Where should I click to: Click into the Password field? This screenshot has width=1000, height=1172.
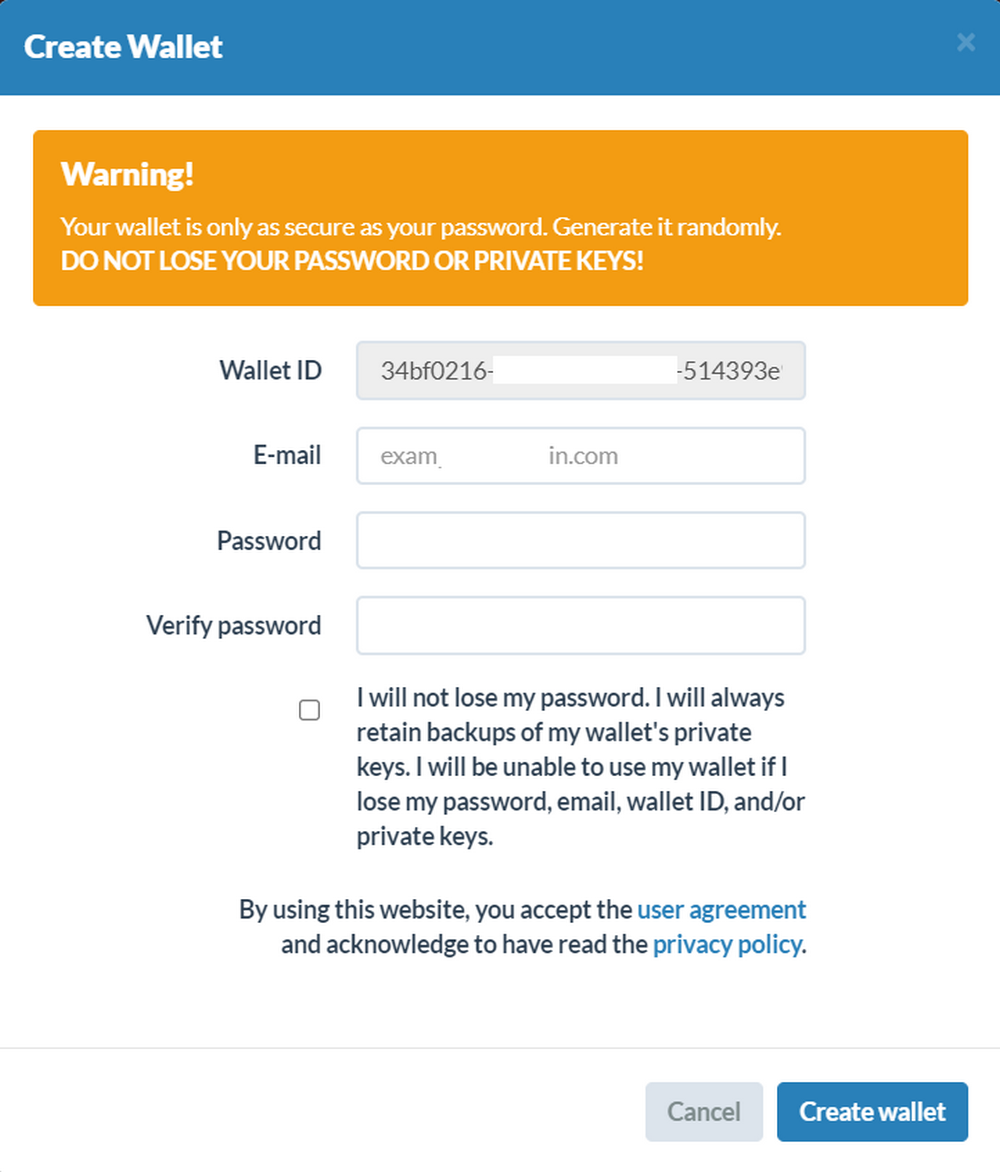click(580, 541)
